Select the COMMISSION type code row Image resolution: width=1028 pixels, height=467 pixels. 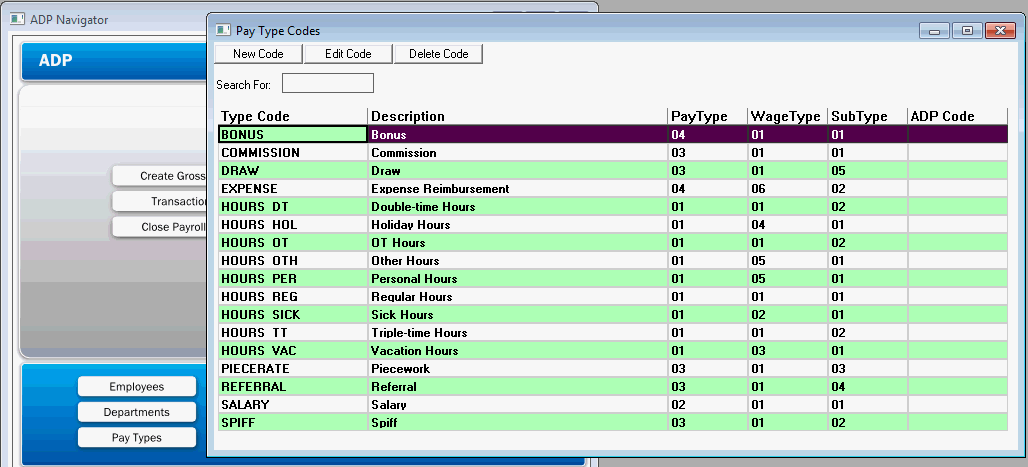612,152
